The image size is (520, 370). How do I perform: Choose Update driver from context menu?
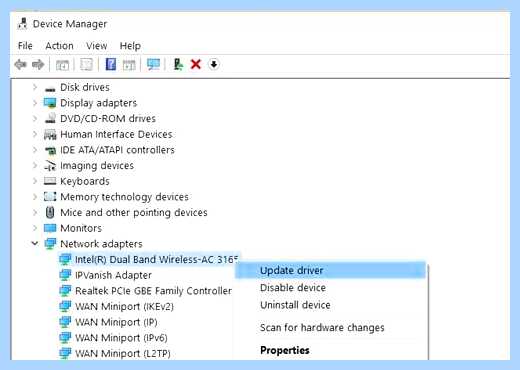[x=330, y=270]
